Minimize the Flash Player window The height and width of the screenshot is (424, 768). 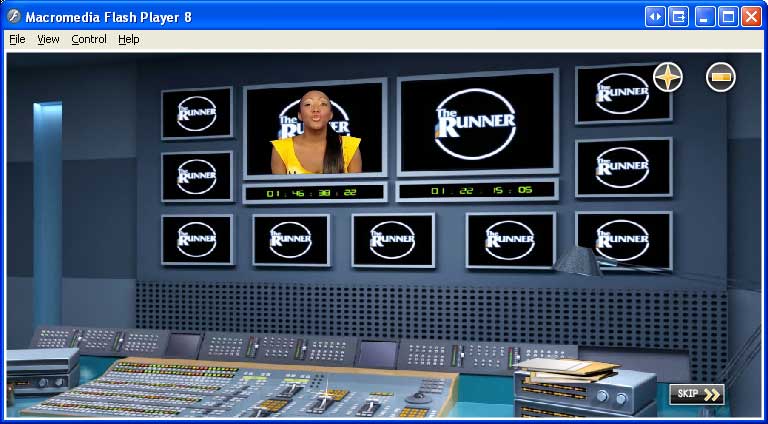click(704, 17)
